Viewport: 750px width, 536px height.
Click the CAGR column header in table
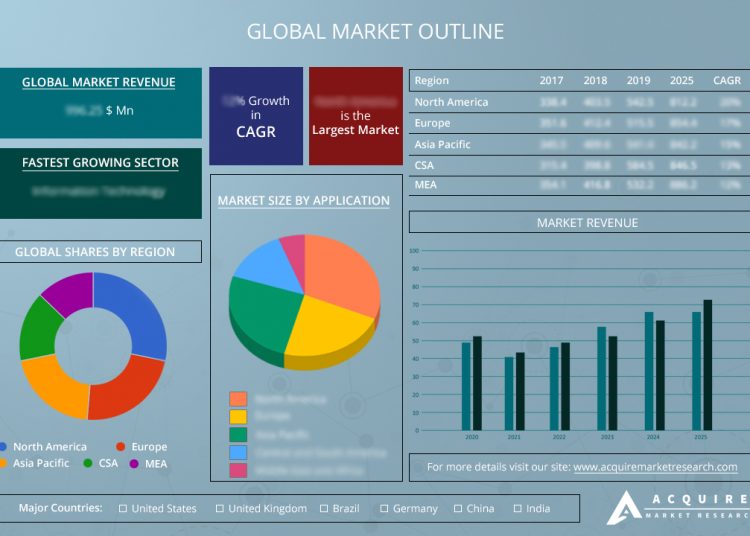727,81
